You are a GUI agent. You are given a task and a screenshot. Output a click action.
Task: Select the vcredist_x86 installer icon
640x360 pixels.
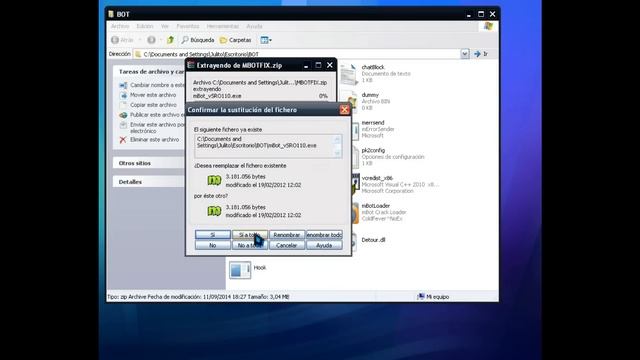click(x=355, y=184)
